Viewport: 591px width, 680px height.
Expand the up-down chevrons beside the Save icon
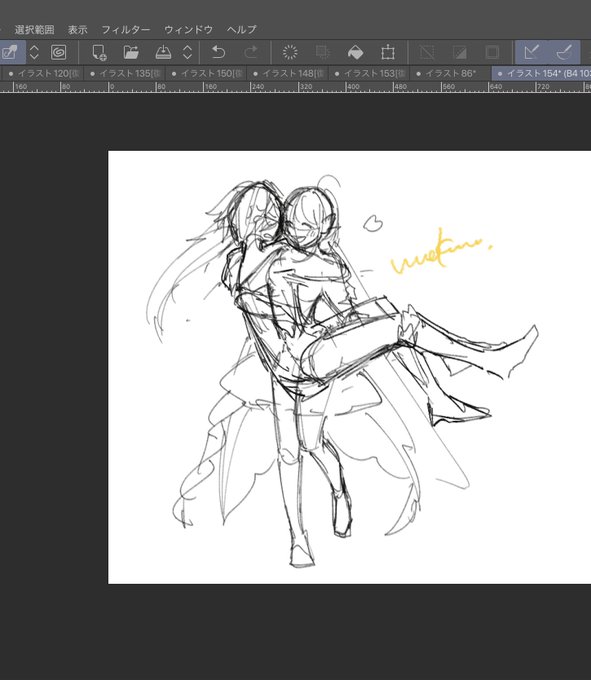187,52
